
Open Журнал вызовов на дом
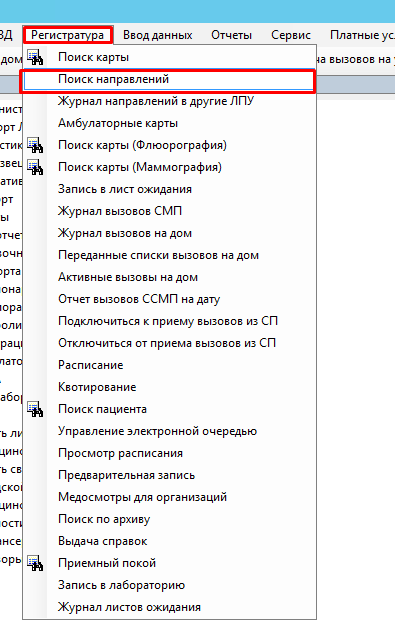pos(169,233)
